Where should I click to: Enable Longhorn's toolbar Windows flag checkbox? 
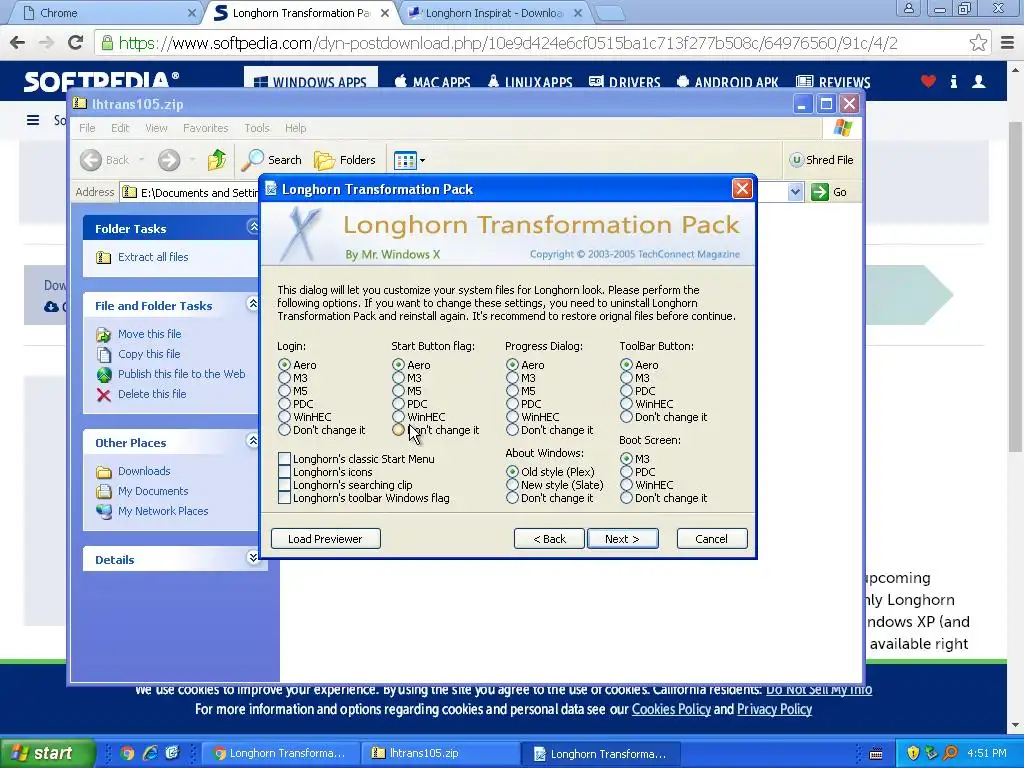coord(284,498)
